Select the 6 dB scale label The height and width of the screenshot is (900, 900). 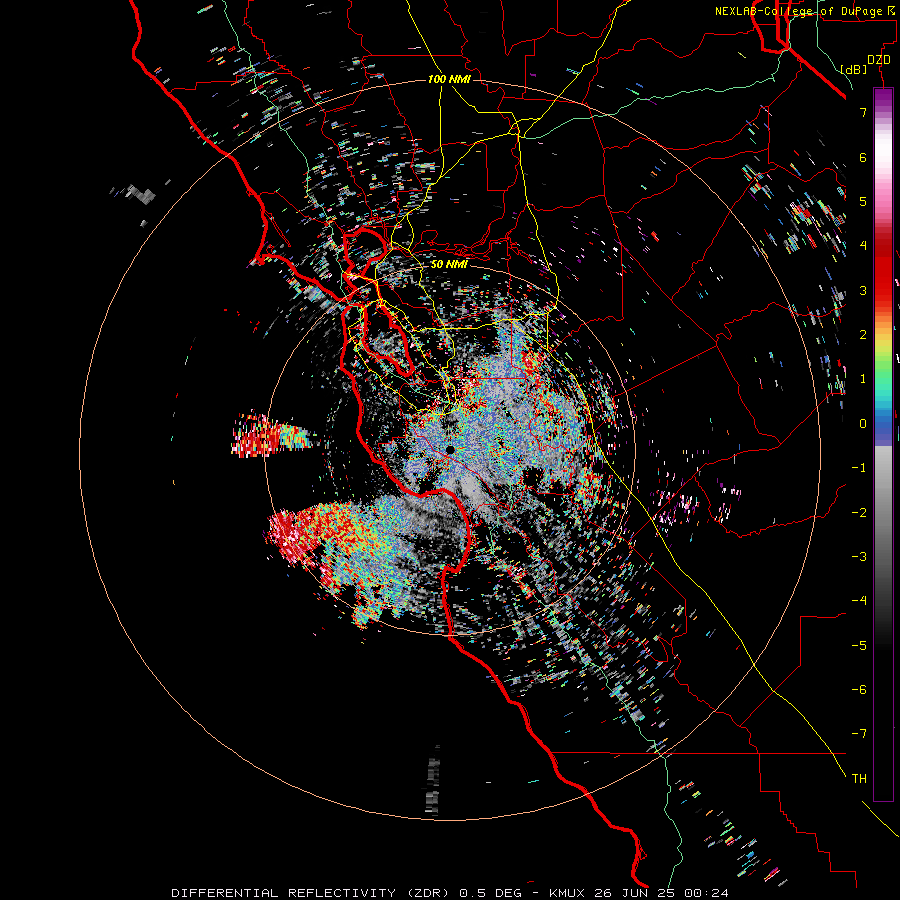pos(863,157)
